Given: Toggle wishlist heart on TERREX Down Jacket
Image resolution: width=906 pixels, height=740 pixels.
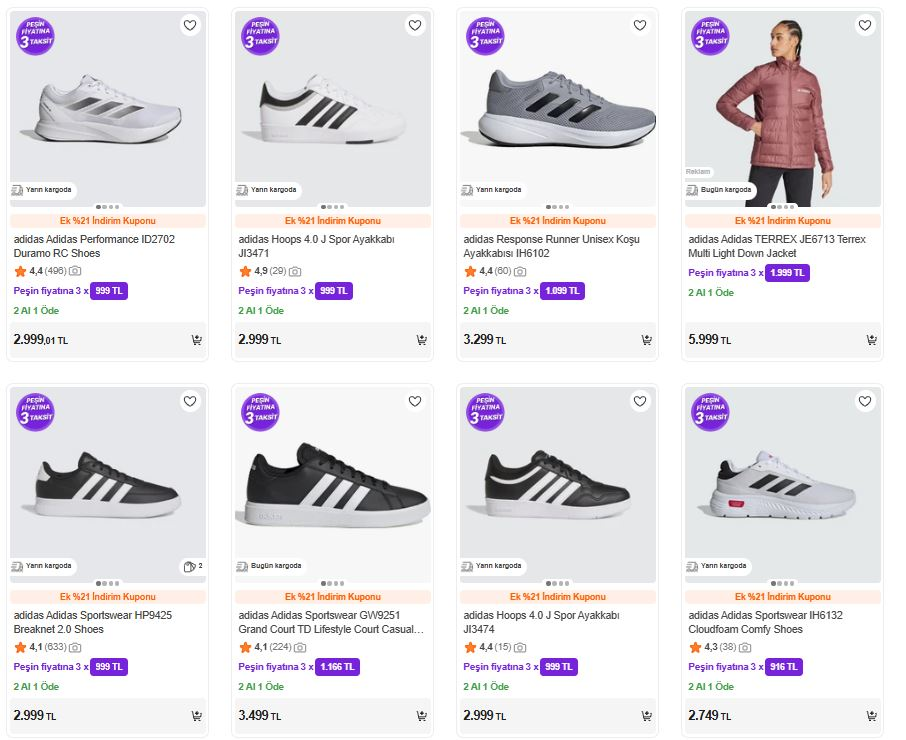Looking at the screenshot, I should point(865,26).
